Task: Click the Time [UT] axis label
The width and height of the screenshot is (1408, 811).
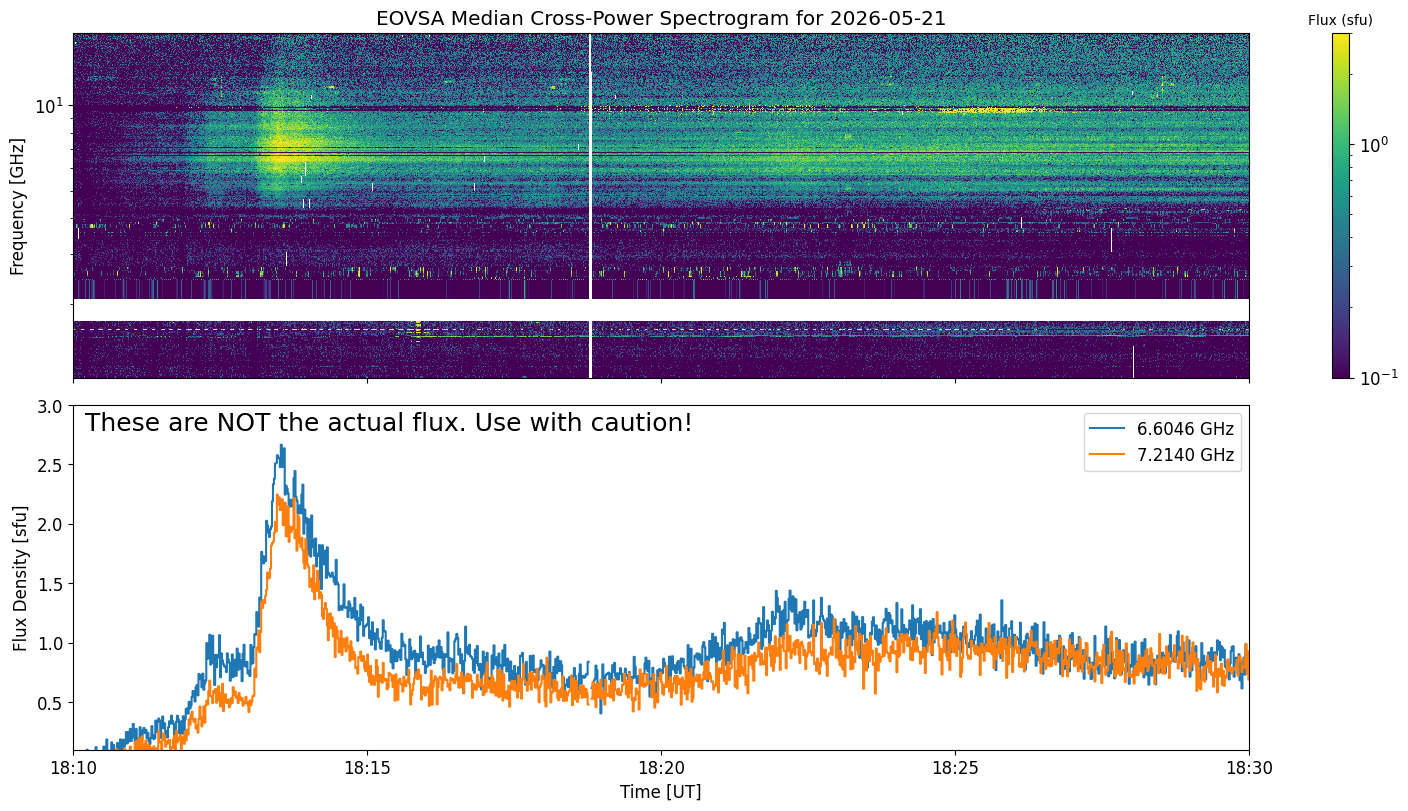Action: (x=661, y=792)
